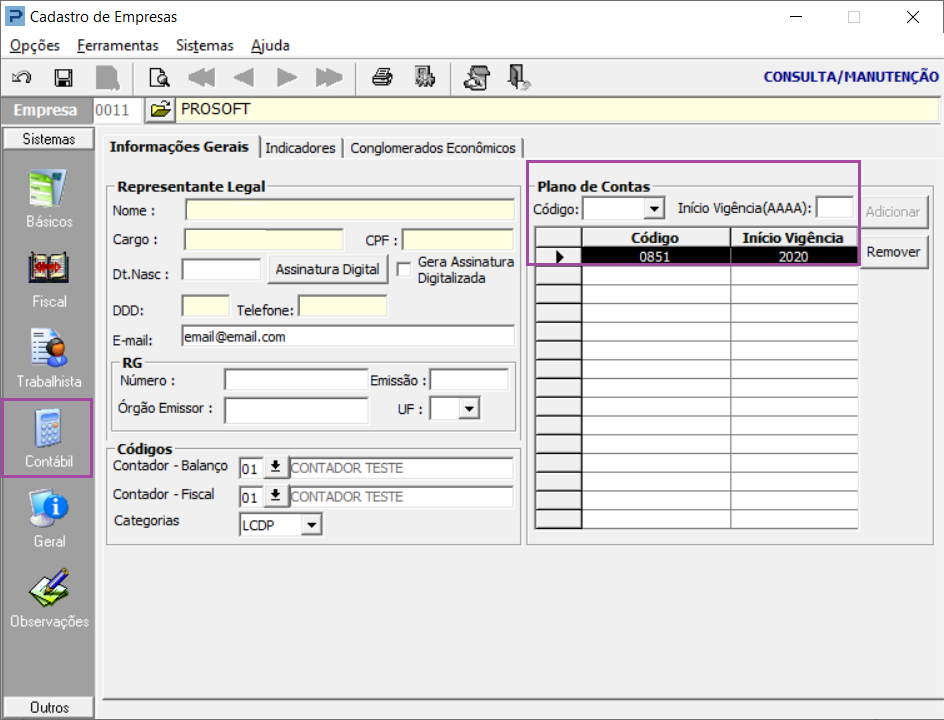Click the PROSOFT company name field

coord(556,110)
